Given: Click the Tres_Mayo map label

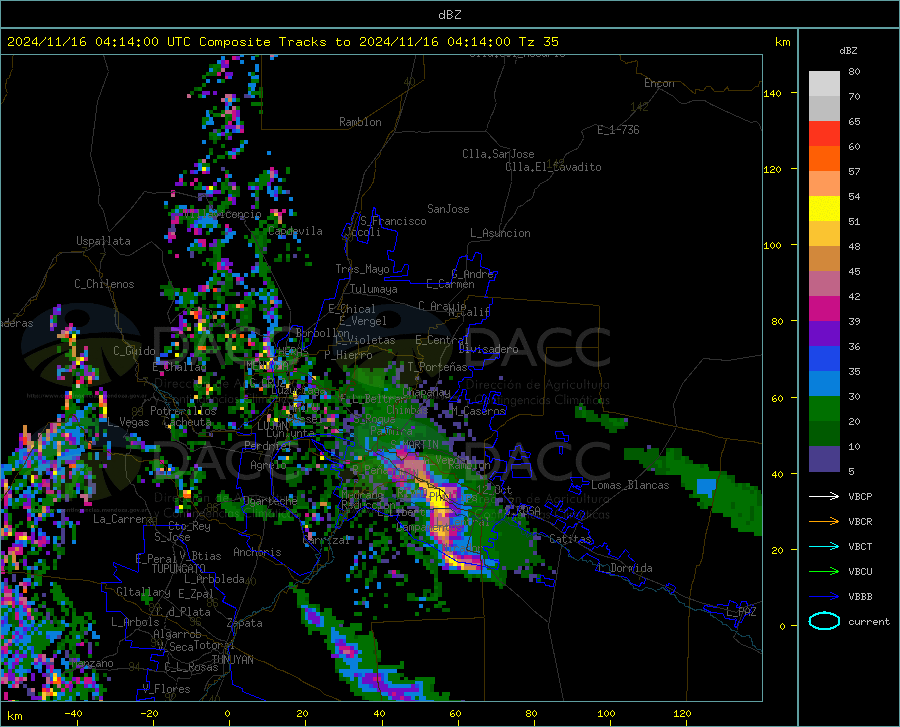Looking at the screenshot, I should coord(362,269).
